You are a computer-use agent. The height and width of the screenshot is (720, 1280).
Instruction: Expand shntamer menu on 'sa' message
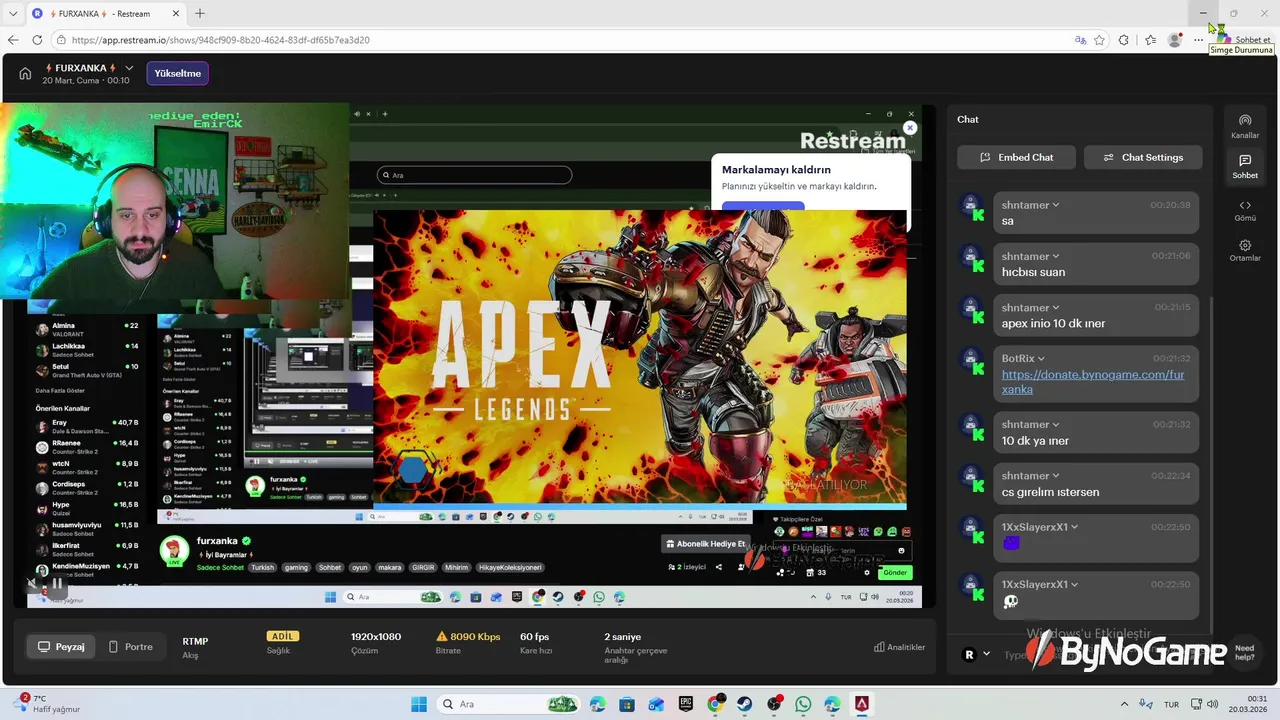1056,205
